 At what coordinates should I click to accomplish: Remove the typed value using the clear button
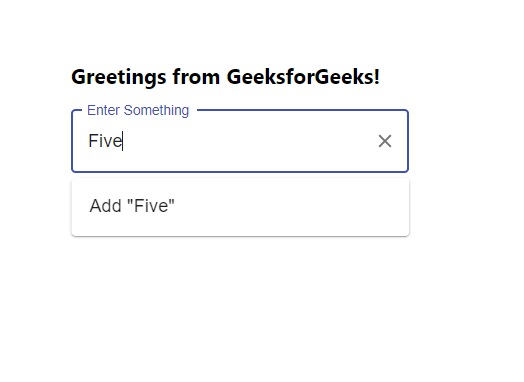click(385, 141)
